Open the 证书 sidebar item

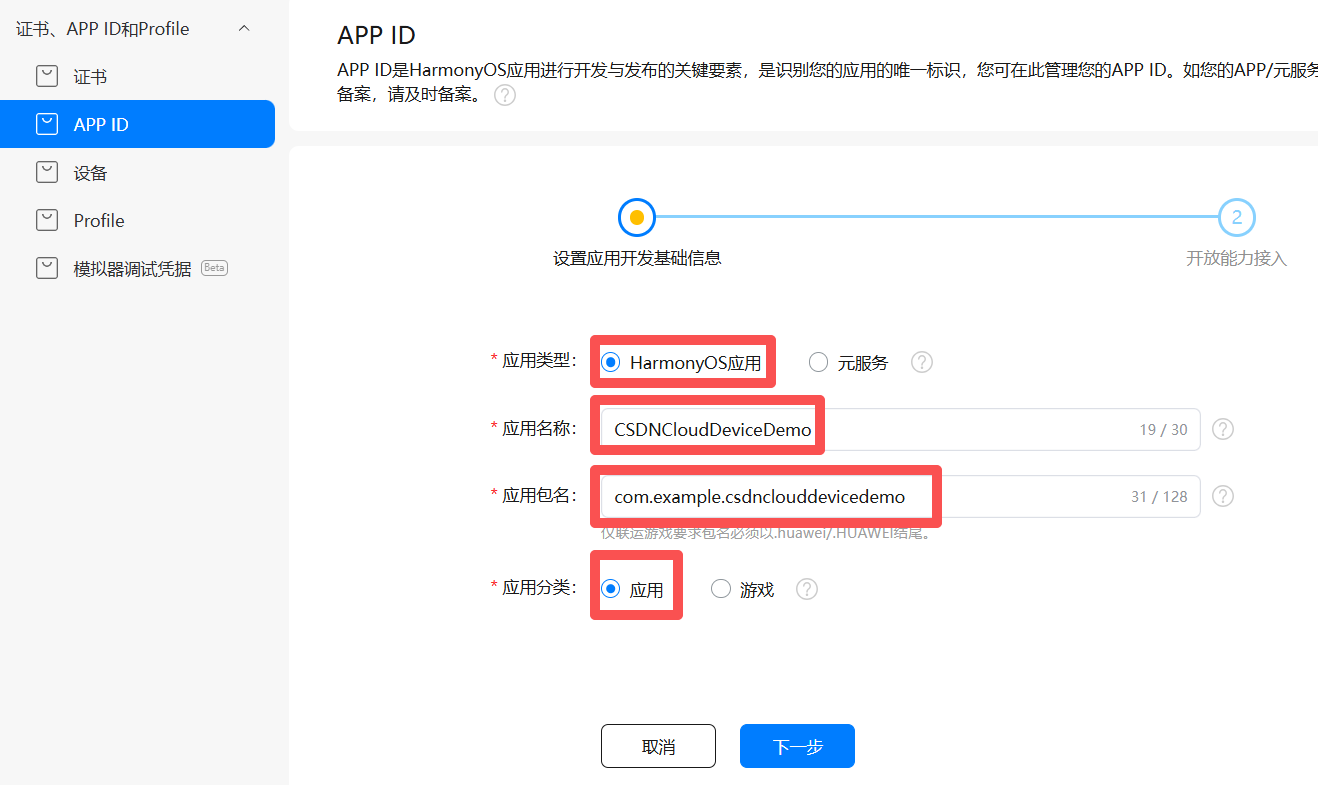click(x=137, y=77)
